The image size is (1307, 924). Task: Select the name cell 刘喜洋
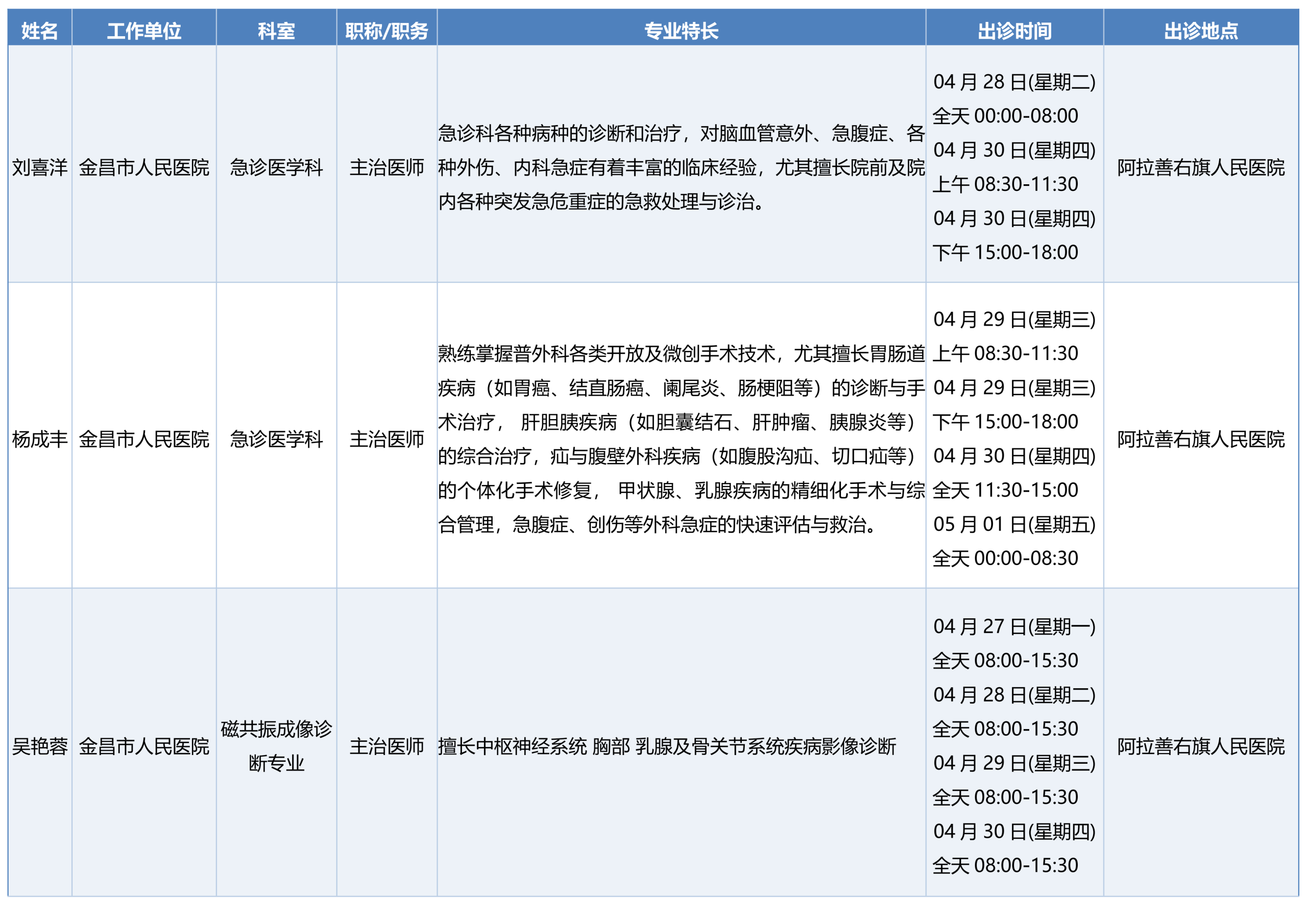pyautogui.click(x=39, y=167)
